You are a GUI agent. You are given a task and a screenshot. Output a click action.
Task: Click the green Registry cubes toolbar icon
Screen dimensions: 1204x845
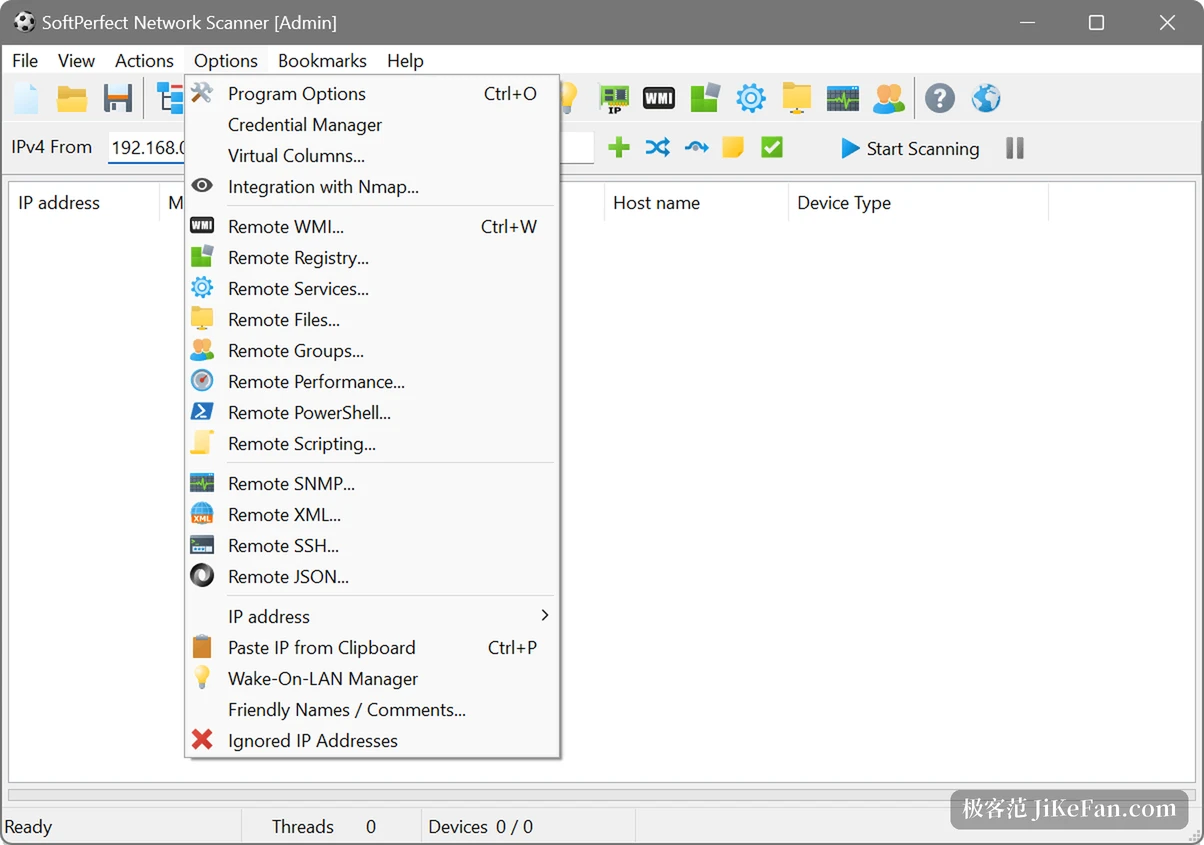tap(705, 98)
